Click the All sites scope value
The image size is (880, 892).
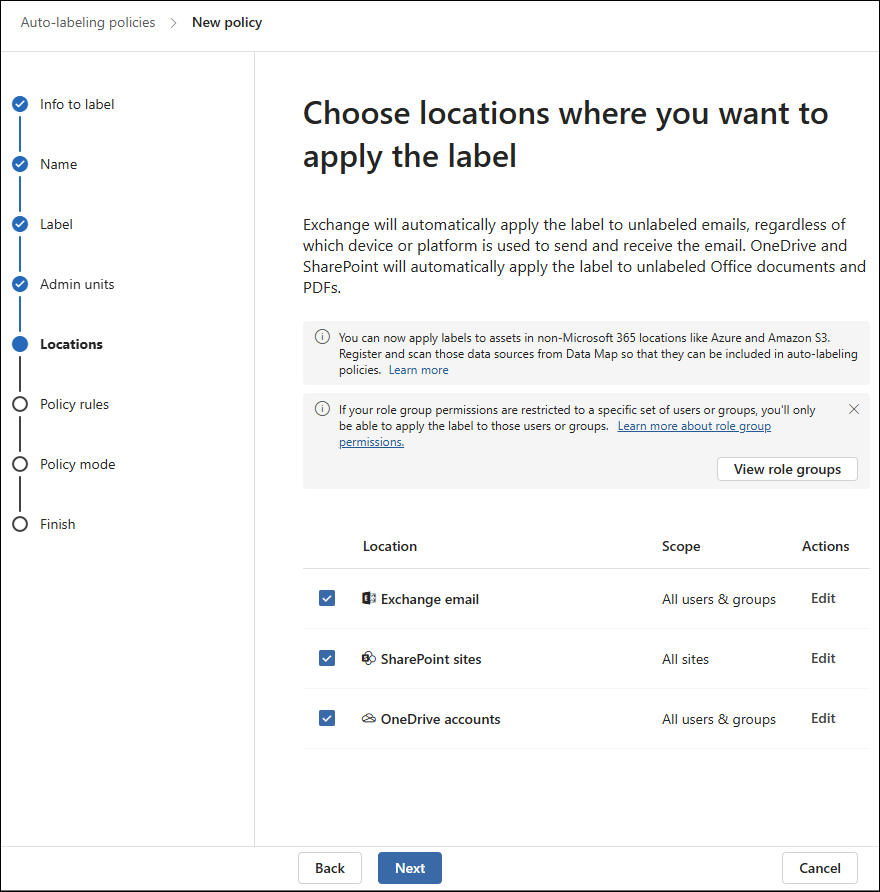point(685,659)
